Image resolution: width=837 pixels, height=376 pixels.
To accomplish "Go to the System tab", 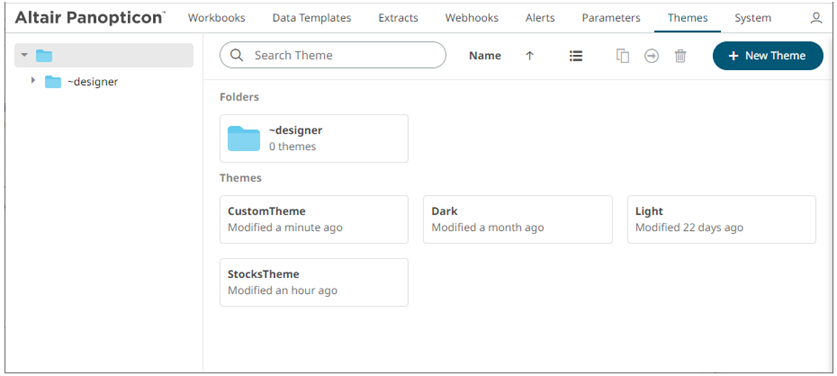I will (x=753, y=18).
